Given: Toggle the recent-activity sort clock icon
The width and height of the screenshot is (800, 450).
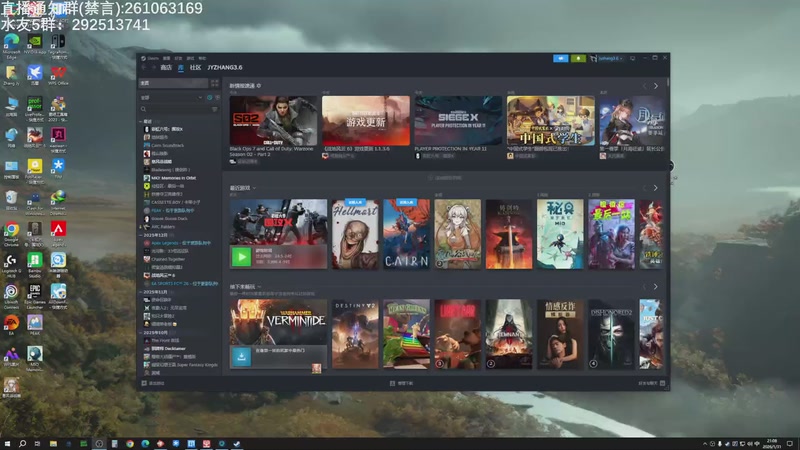Looking at the screenshot, I should click(x=210, y=97).
